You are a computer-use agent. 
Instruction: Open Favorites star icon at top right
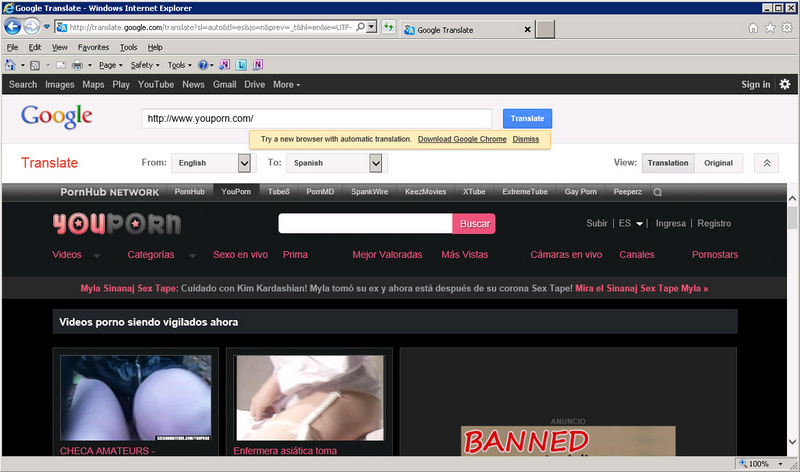[x=770, y=28]
